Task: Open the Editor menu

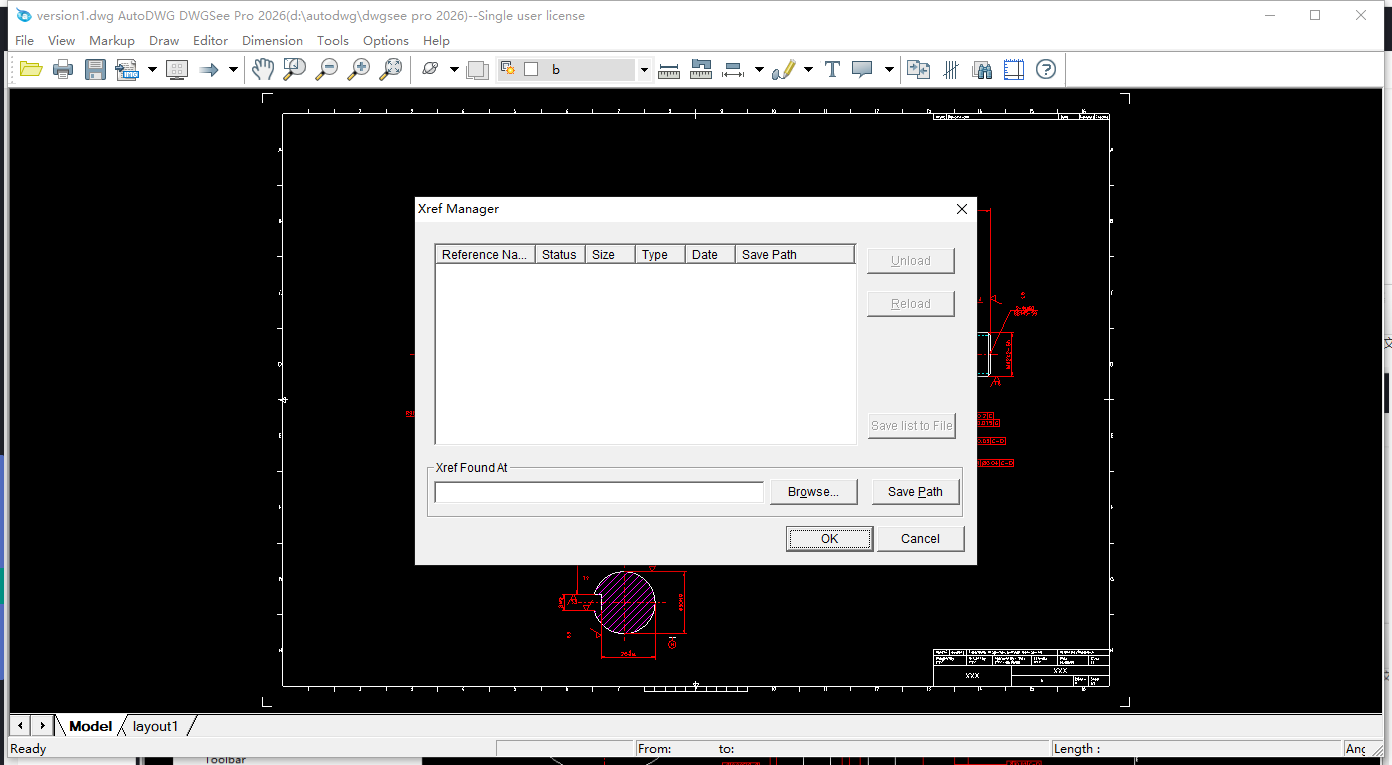Action: [x=210, y=41]
